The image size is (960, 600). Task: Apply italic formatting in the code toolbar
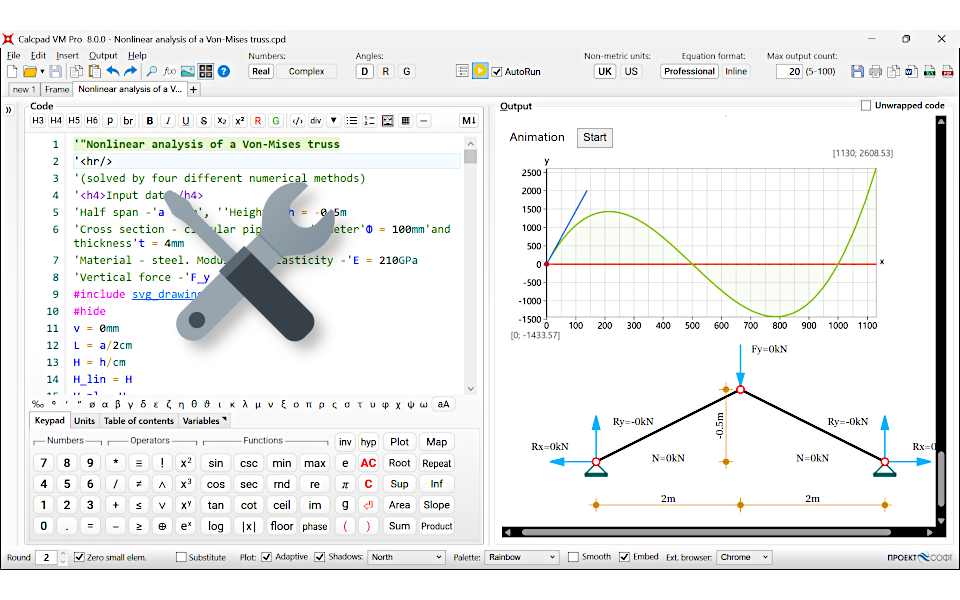click(x=168, y=121)
